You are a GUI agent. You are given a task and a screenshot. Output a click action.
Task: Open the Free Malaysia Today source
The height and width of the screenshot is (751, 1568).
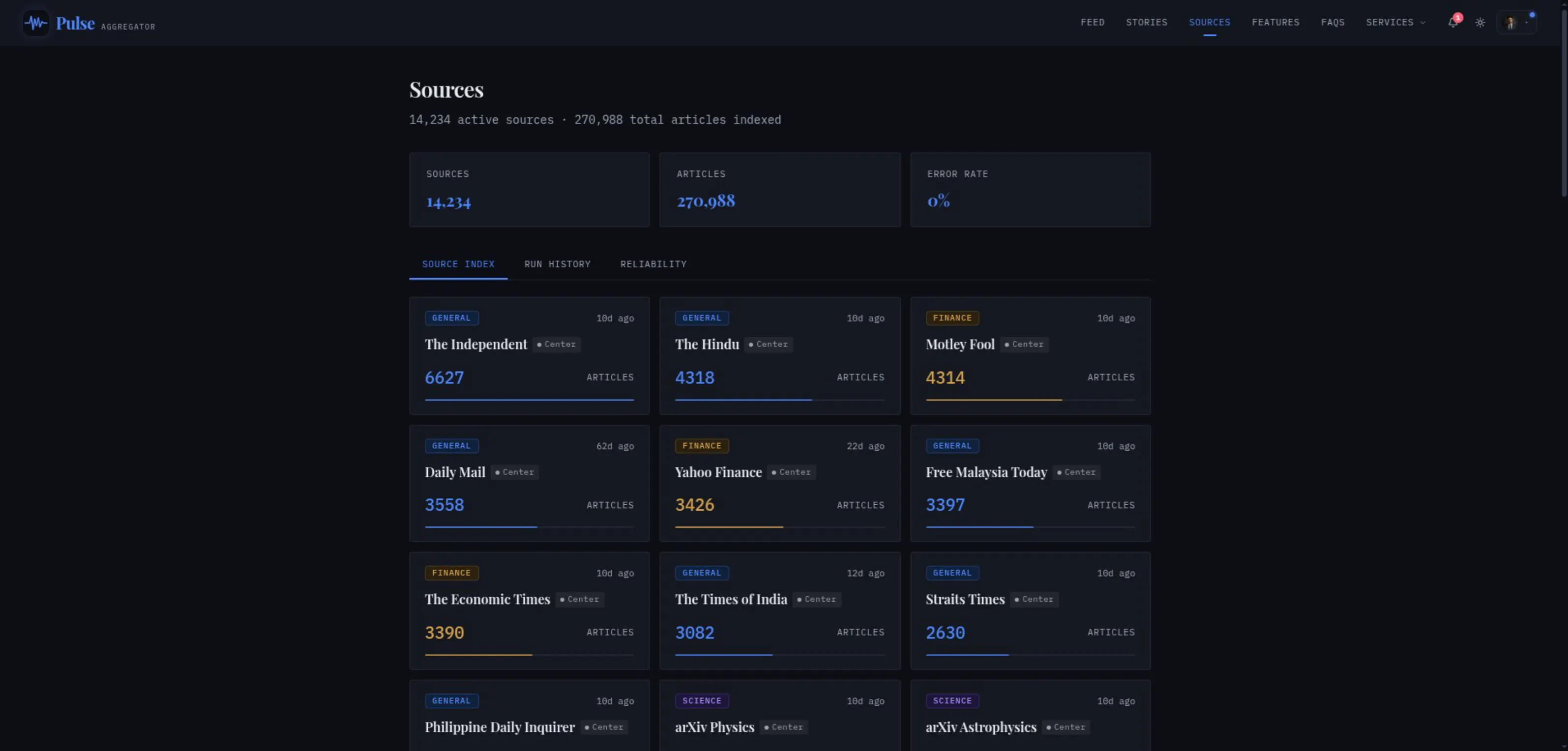1030,483
